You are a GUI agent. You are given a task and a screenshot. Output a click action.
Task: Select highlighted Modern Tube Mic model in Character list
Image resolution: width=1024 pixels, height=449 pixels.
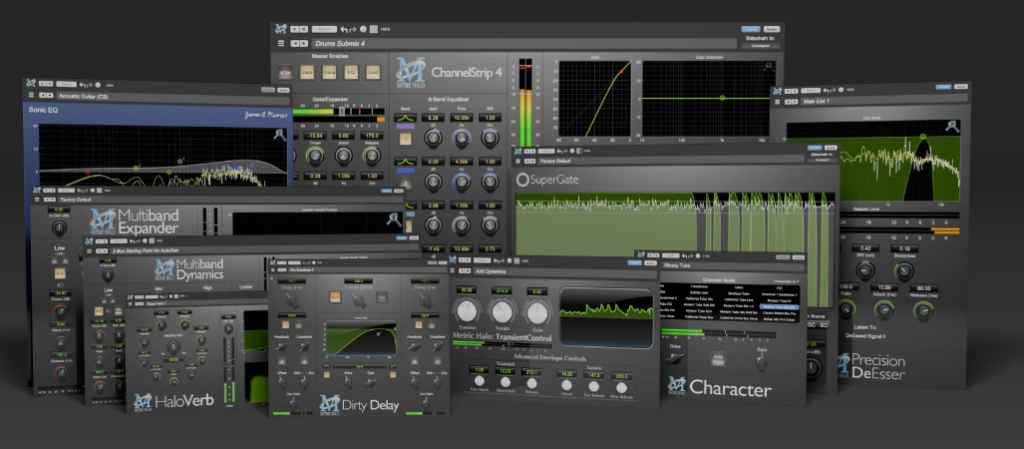[781, 305]
